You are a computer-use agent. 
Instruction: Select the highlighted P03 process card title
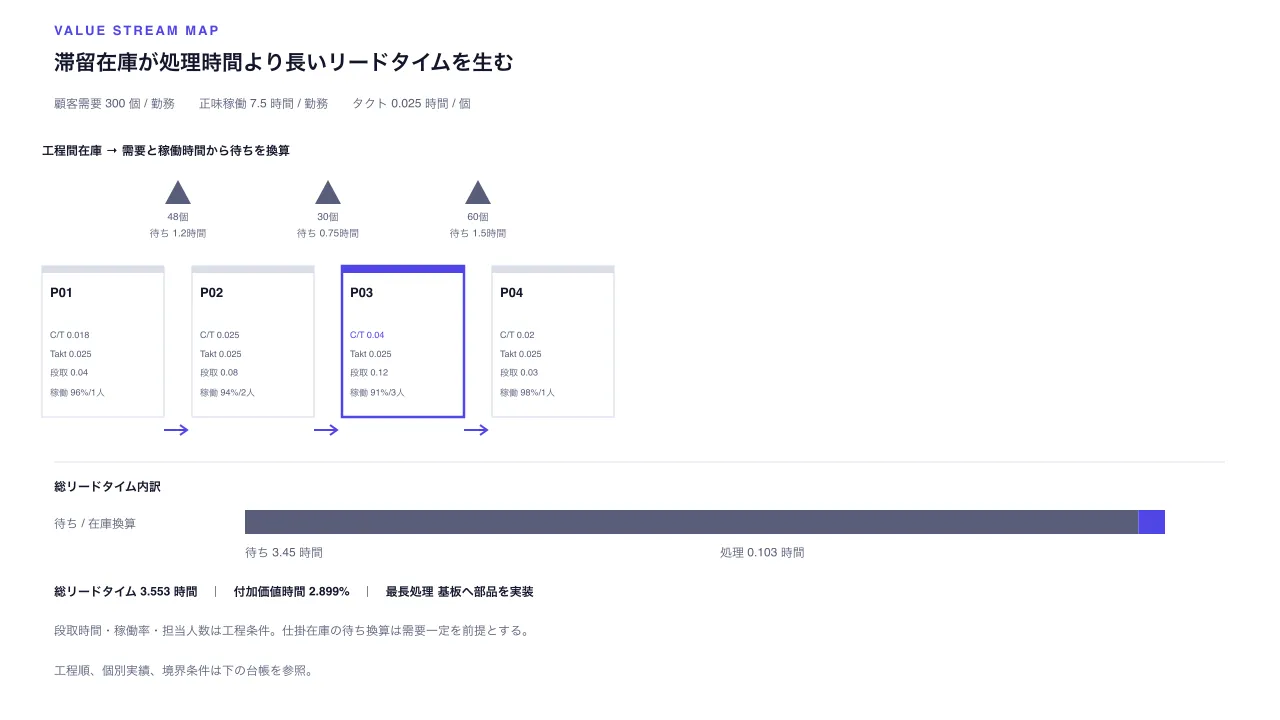tap(361, 293)
